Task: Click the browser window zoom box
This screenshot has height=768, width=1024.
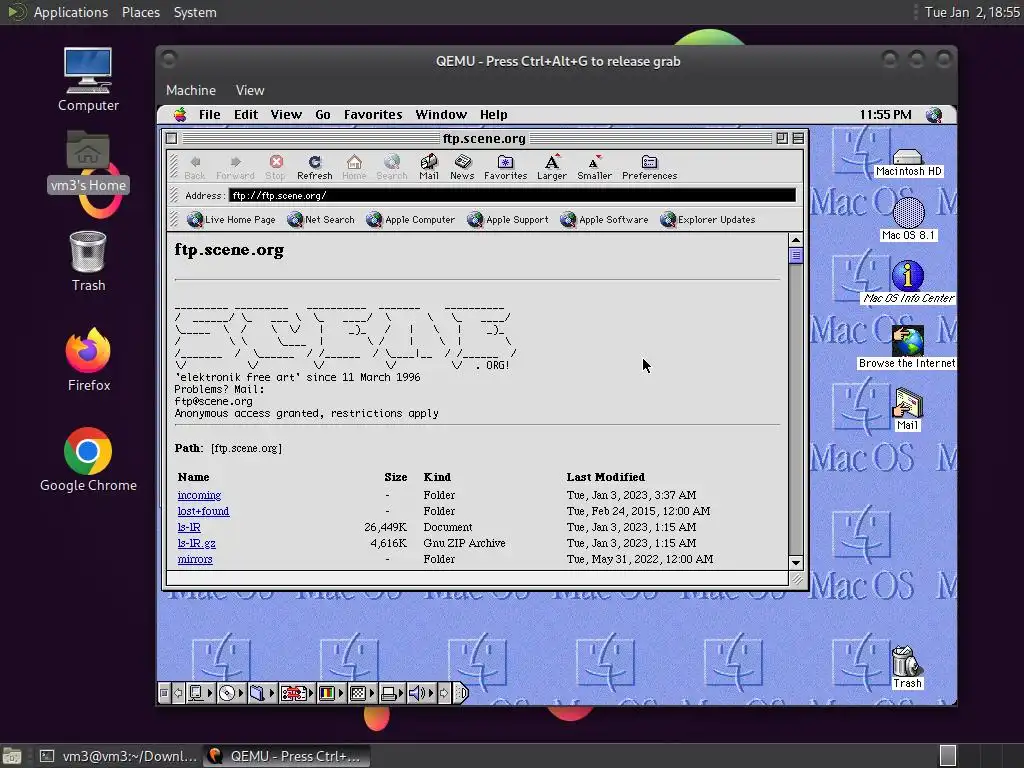Action: click(782, 138)
